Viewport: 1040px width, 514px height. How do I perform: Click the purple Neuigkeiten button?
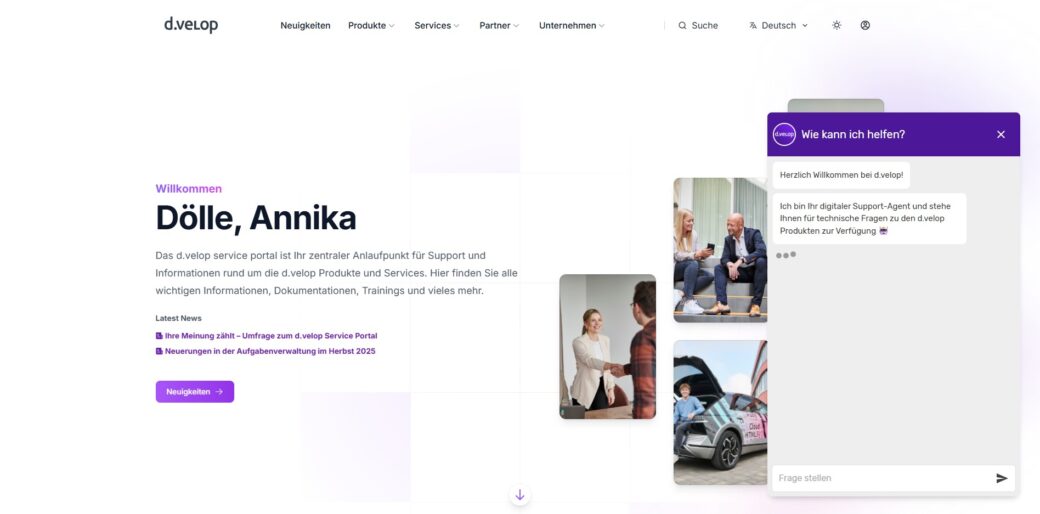[195, 392]
